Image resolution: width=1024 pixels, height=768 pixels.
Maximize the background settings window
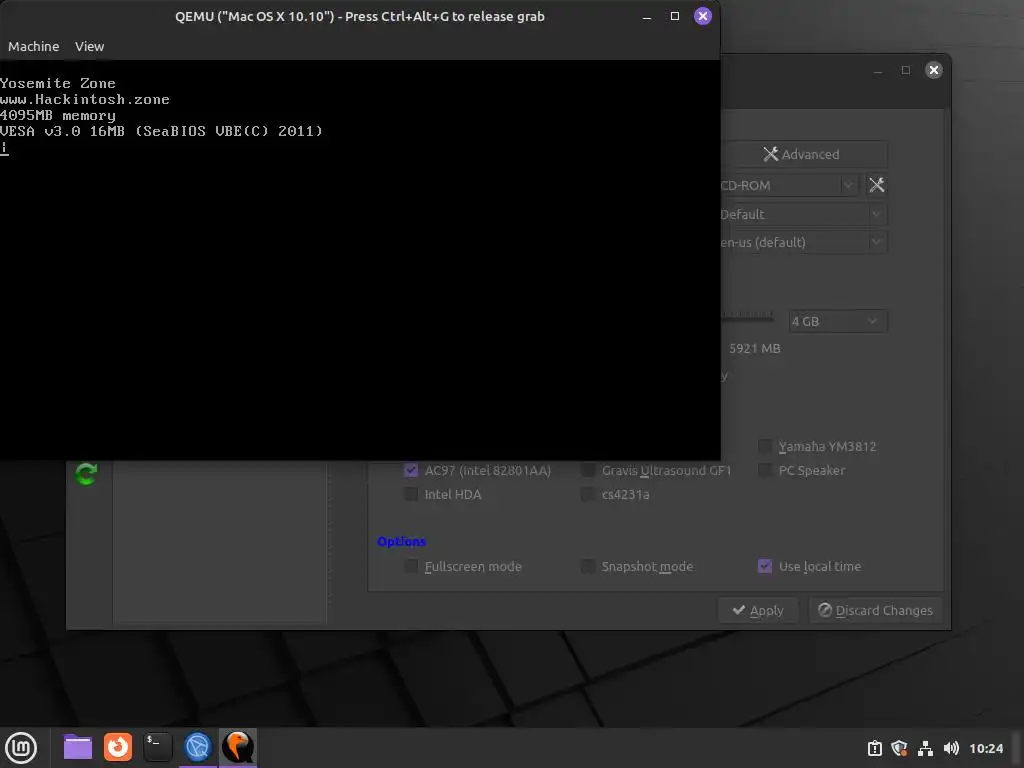906,70
